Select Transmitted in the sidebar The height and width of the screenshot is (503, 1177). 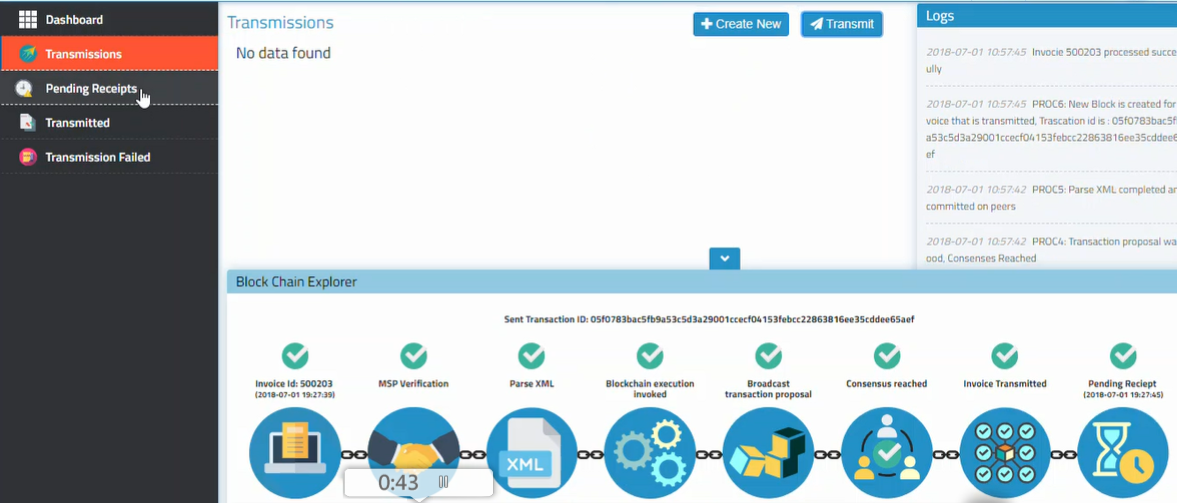77,123
